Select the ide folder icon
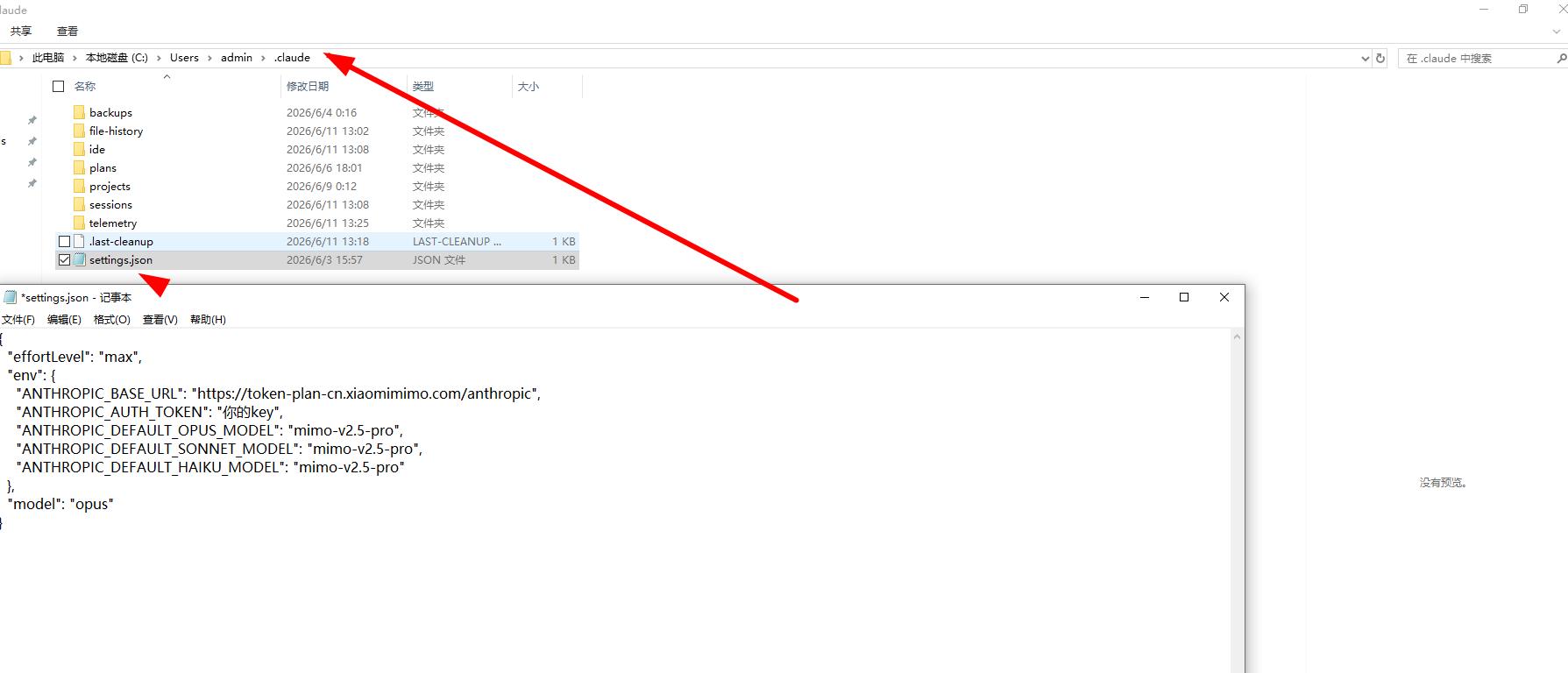Image resolution: width=1568 pixels, height=673 pixels. 79,149
